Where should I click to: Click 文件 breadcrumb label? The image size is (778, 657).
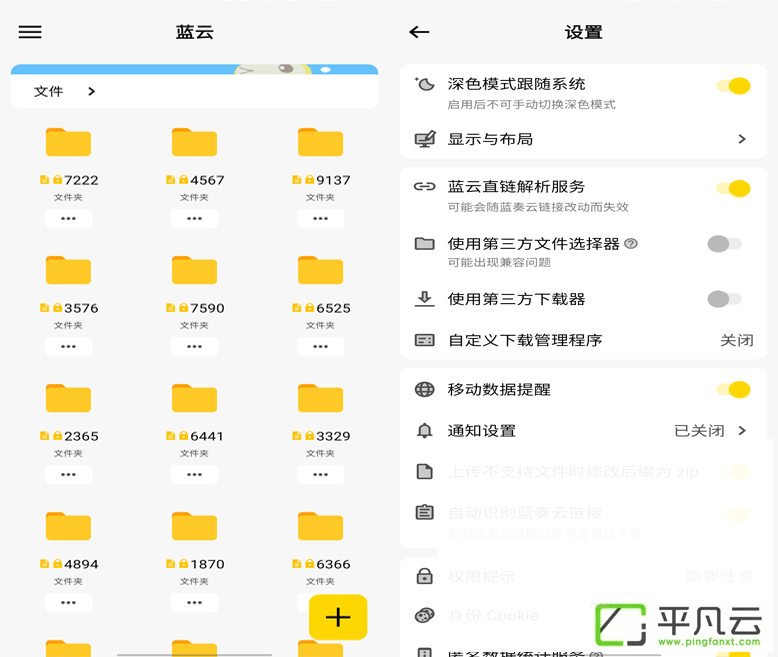pos(49,91)
